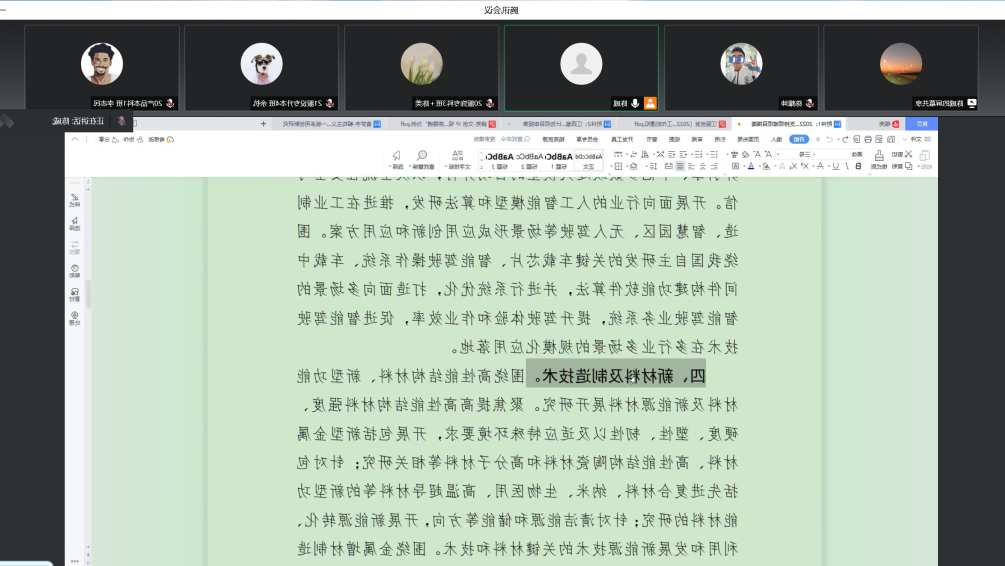Expand the styles gallery arrow
The image size is (1005, 566).
click(x=481, y=160)
